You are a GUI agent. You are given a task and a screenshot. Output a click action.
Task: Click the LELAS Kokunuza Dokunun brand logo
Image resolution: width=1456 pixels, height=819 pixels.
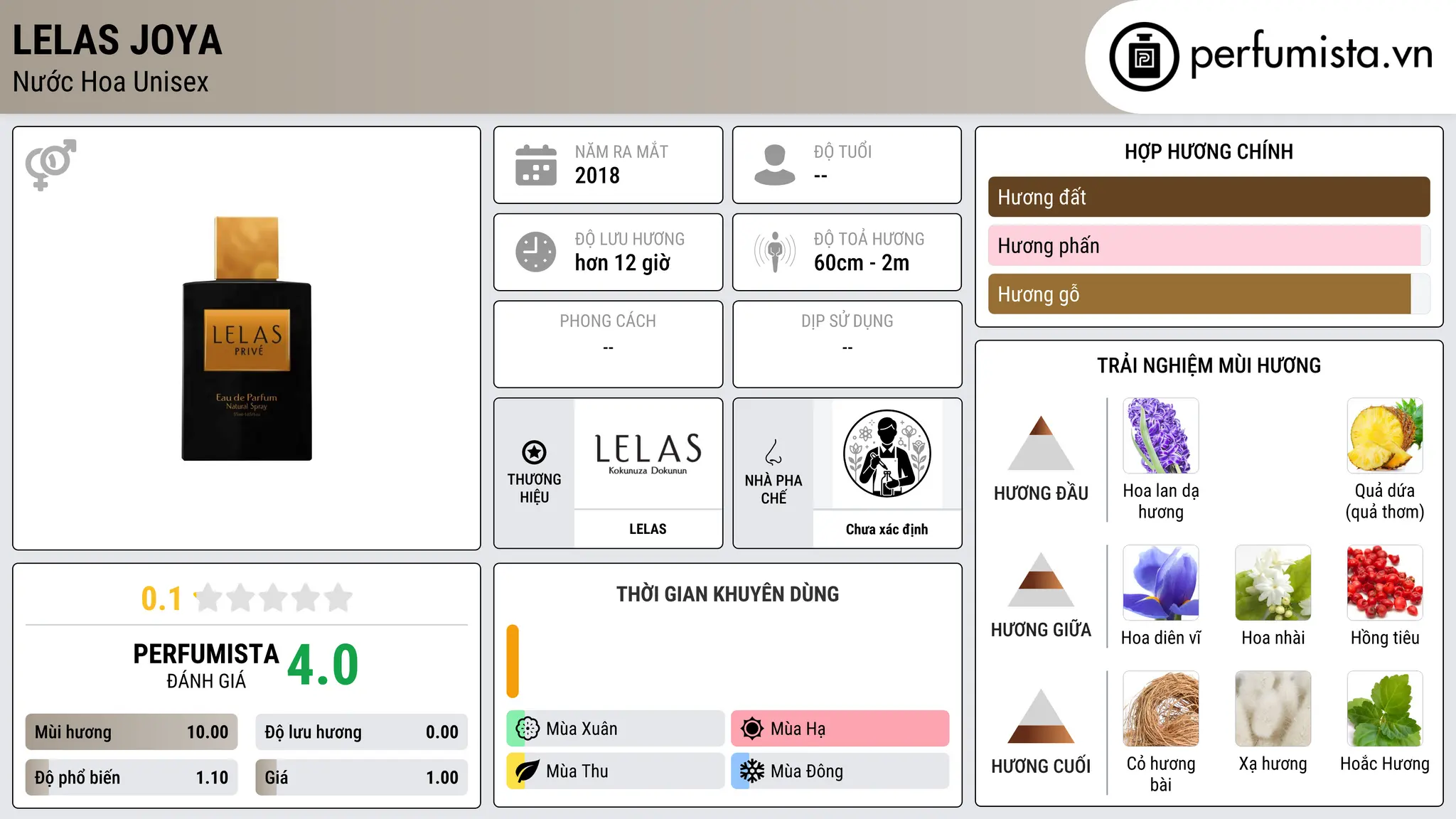pyautogui.click(x=648, y=454)
